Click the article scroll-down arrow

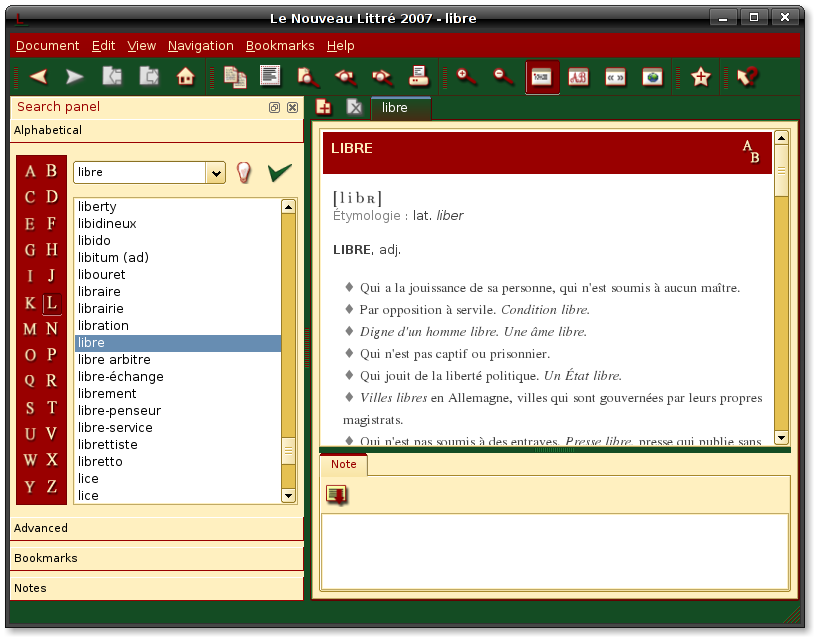[781, 438]
